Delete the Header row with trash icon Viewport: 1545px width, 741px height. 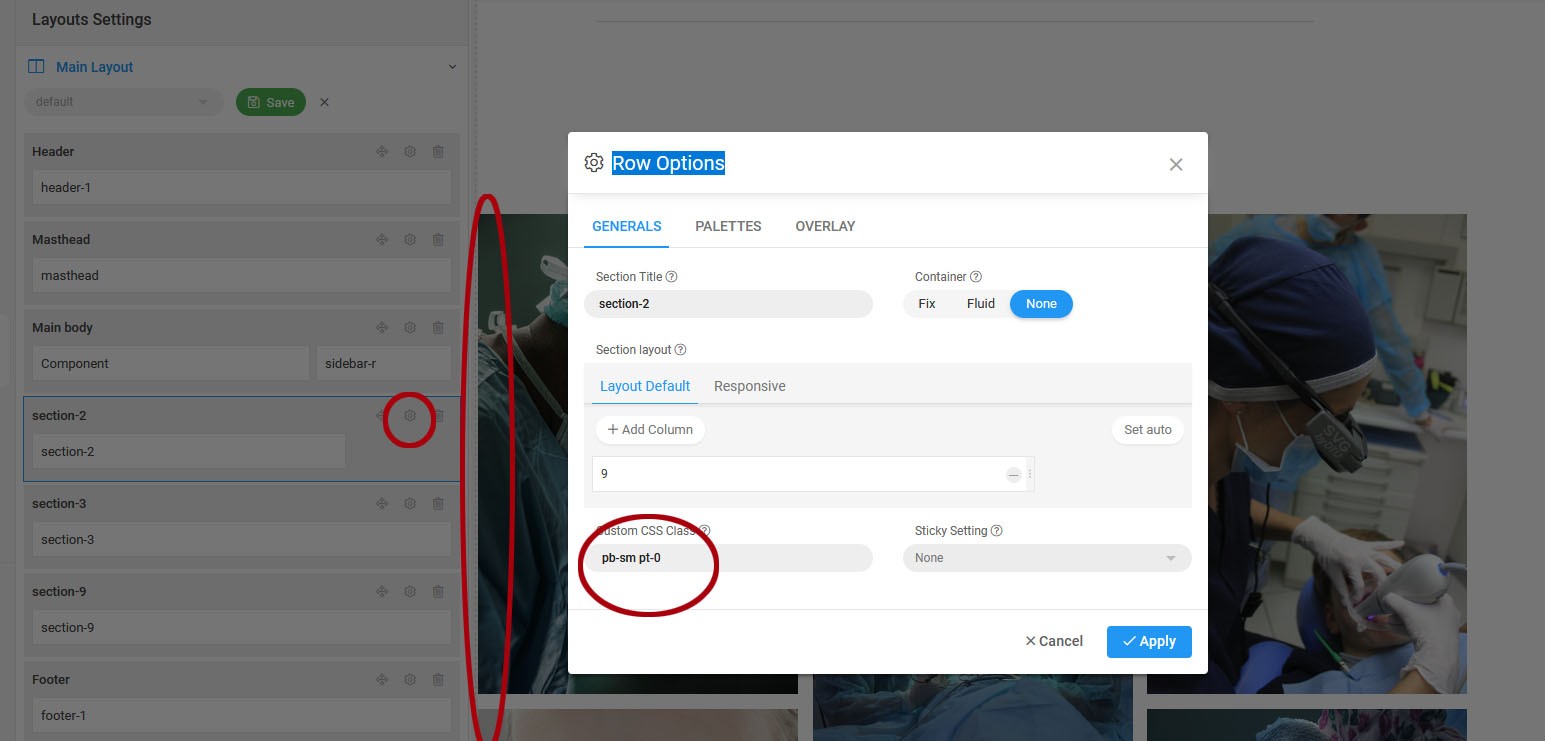[438, 152]
